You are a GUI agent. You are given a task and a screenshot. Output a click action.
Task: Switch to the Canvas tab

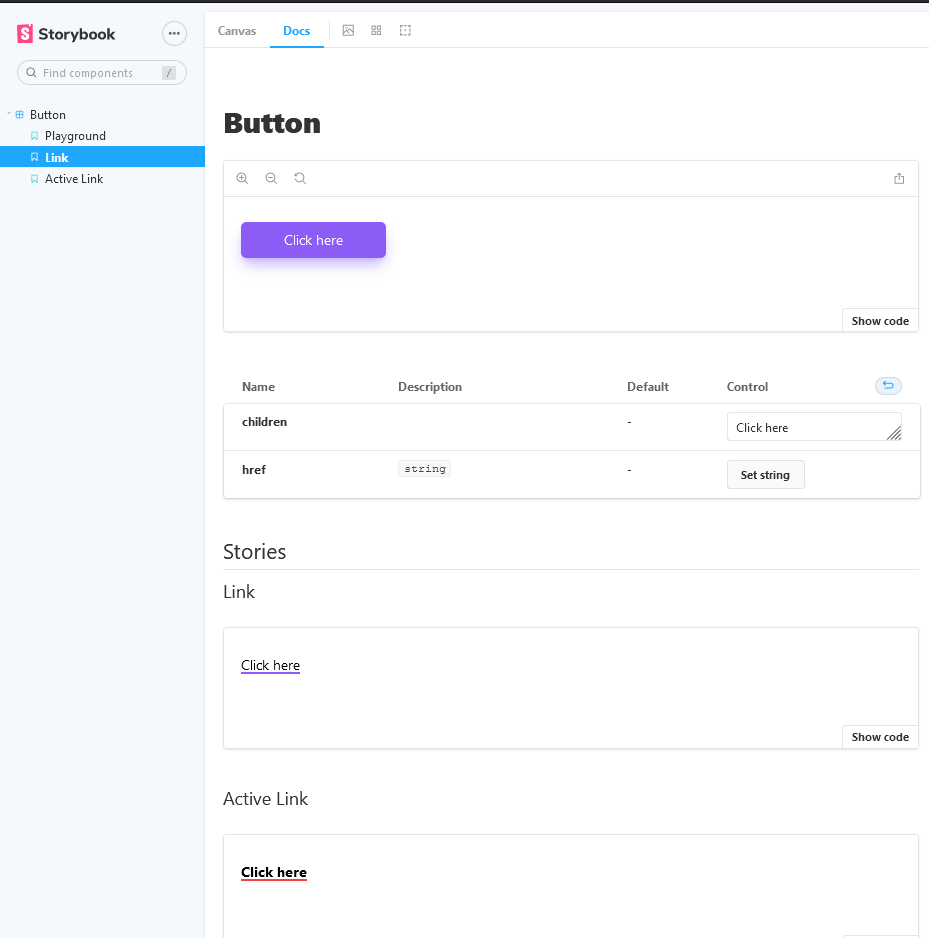tap(237, 30)
